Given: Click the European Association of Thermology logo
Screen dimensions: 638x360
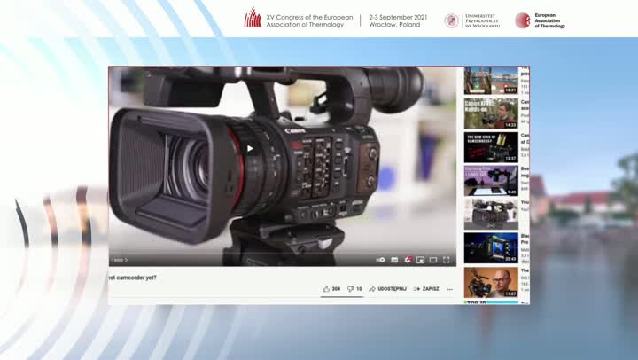Looking at the screenshot, I should tap(540, 20).
